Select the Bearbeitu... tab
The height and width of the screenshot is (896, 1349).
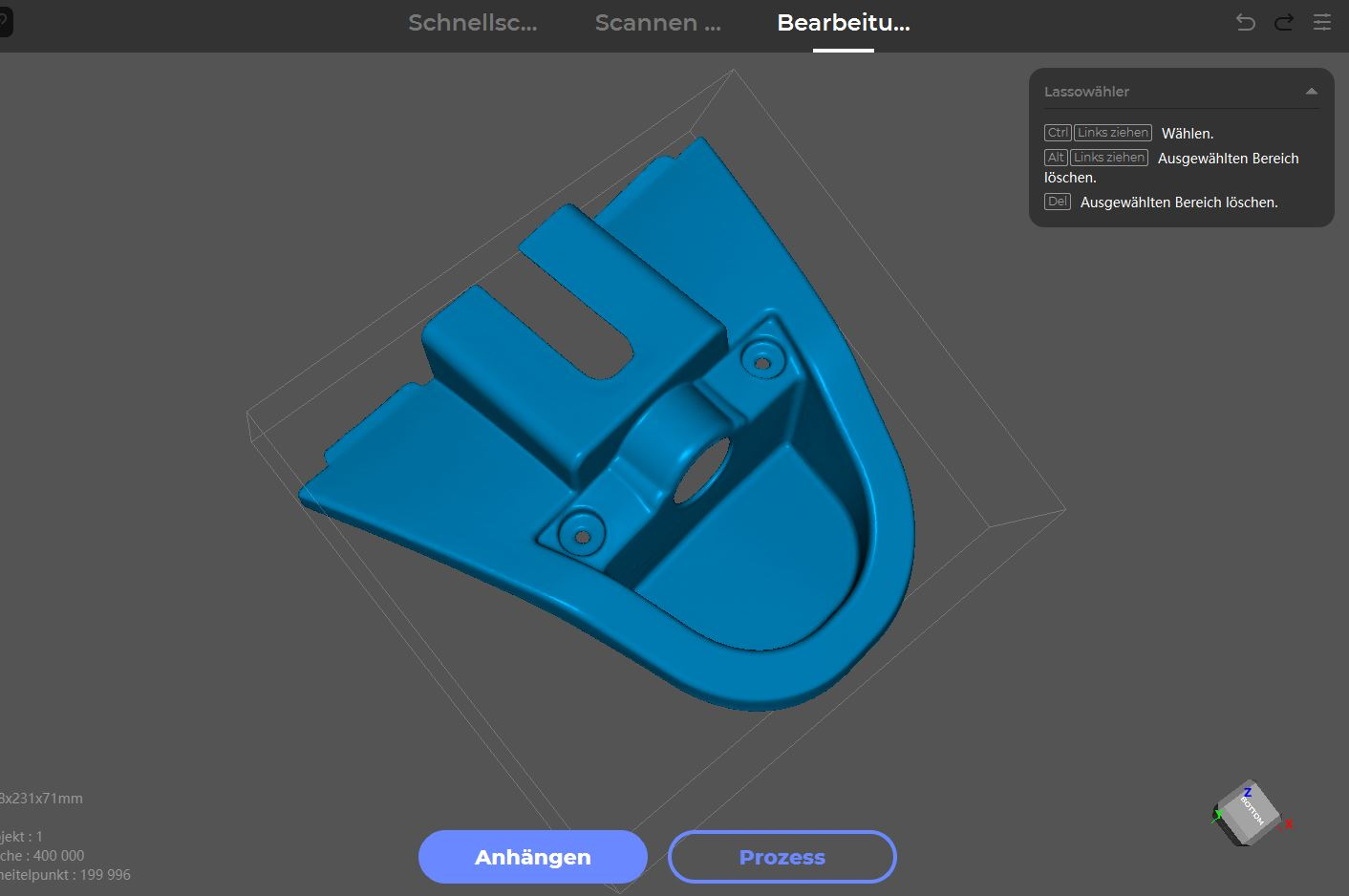pyautogui.click(x=843, y=23)
